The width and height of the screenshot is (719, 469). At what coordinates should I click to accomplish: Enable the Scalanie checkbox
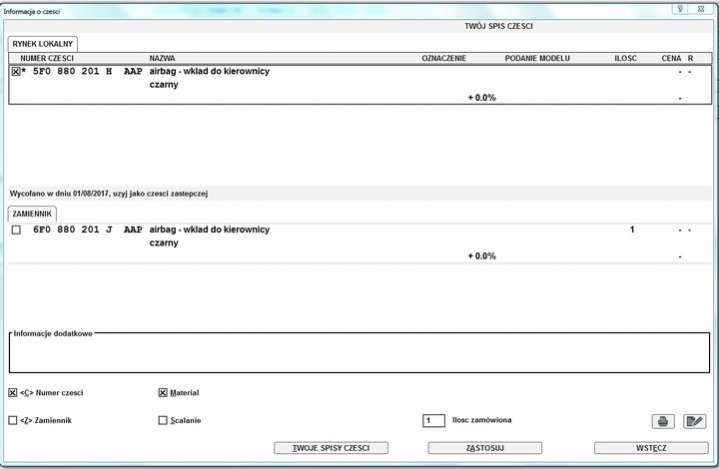[x=163, y=420]
